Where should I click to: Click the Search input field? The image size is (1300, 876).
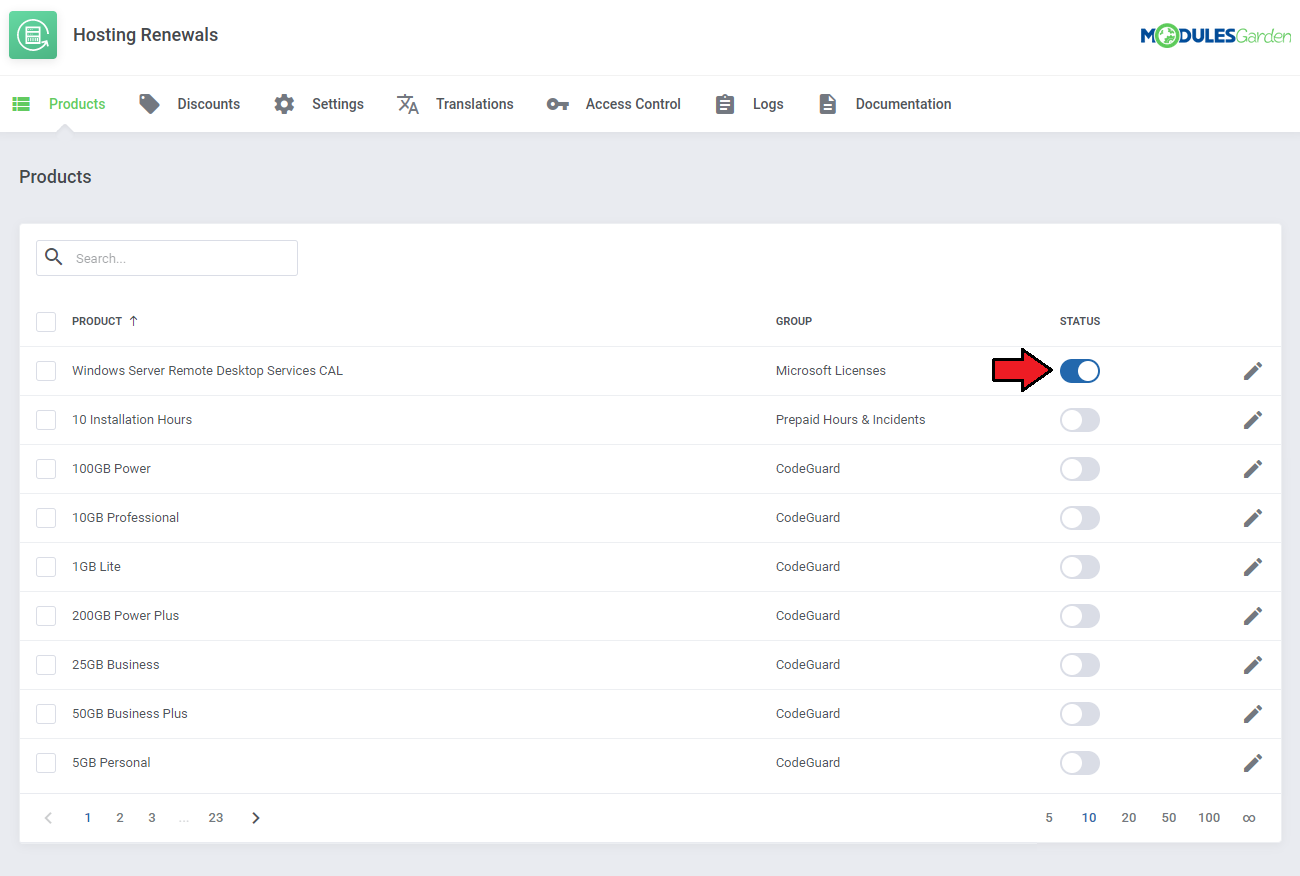(167, 258)
